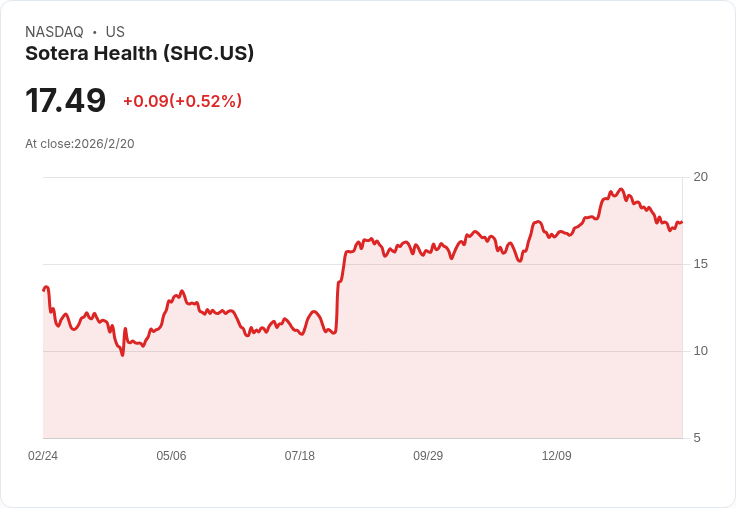Click the rightmost end of the price line
Viewport: 736px width, 508px height.
681,222
